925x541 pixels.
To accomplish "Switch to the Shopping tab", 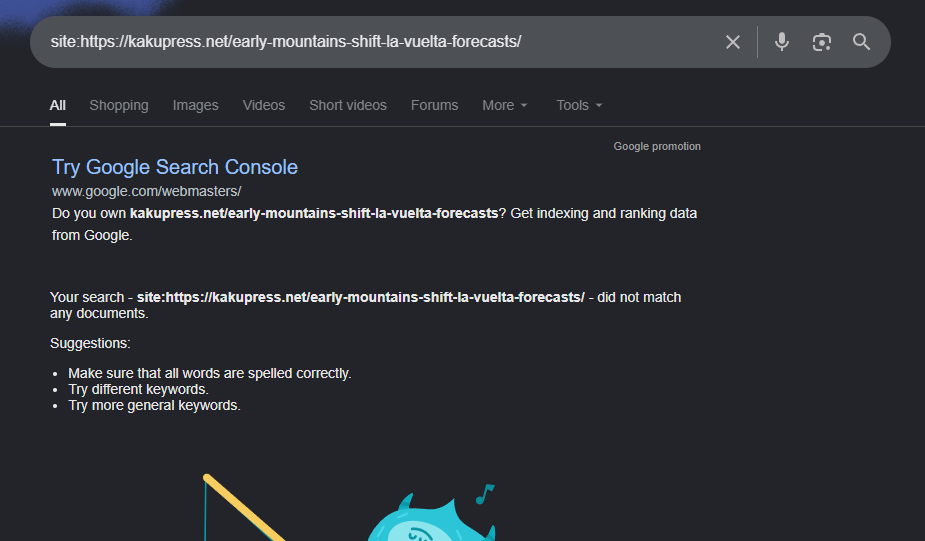I will [x=119, y=106].
